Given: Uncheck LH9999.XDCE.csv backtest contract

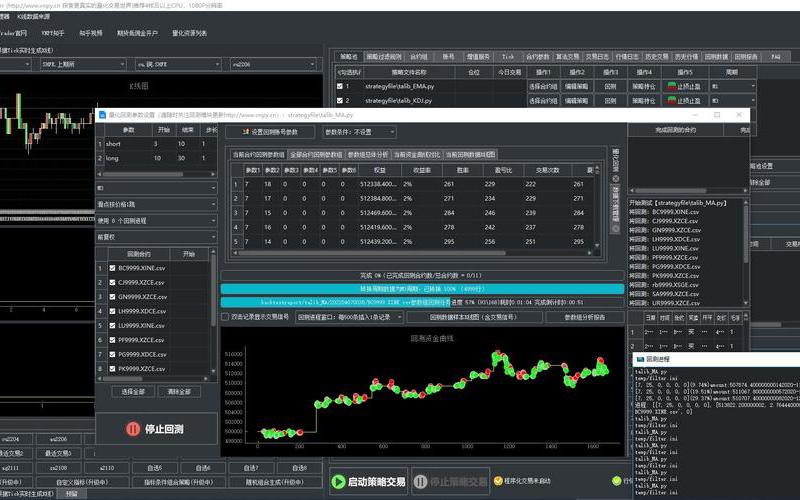Looking at the screenshot, I should 112,311.
